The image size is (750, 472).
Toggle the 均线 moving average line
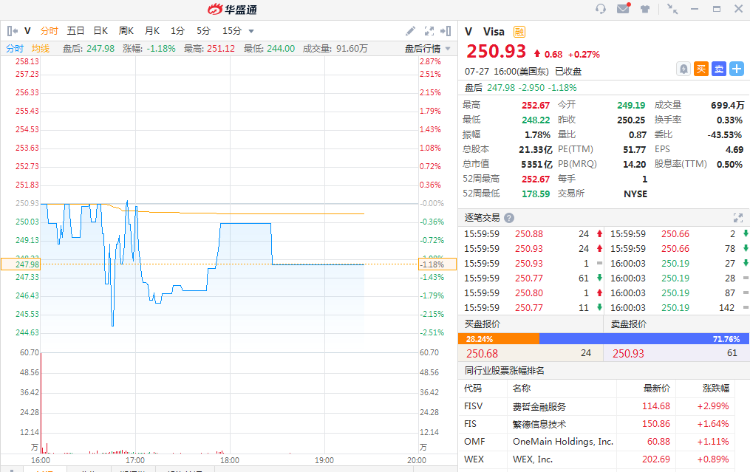pos(40,48)
